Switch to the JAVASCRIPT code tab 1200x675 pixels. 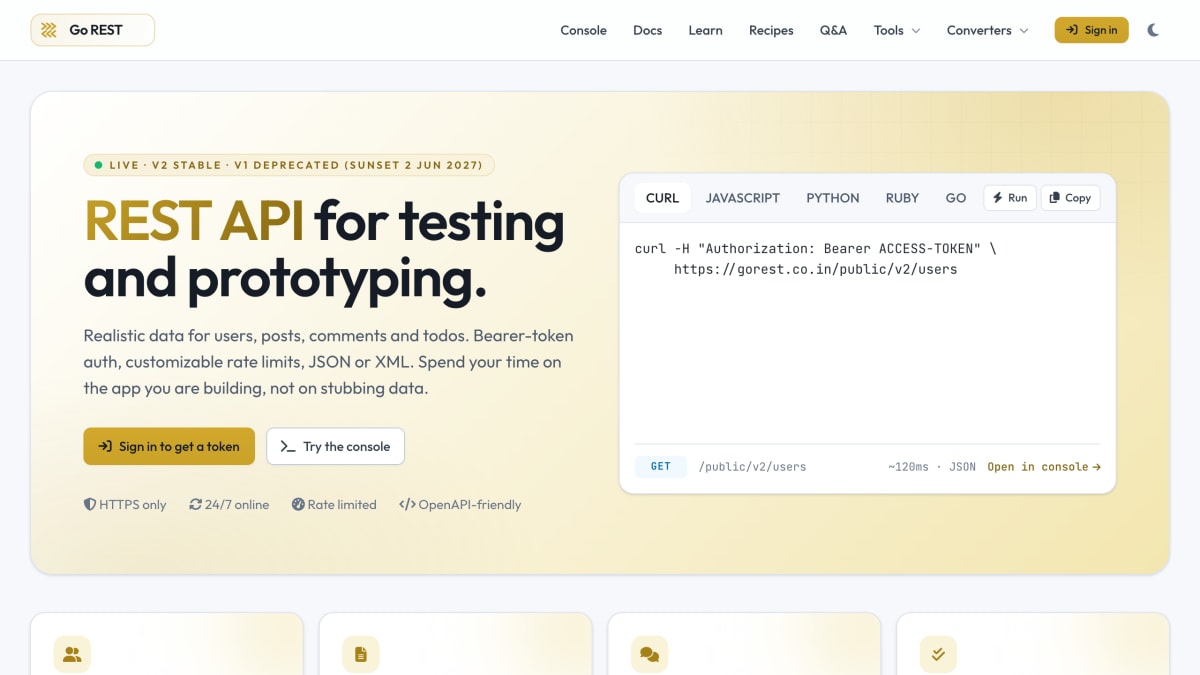[x=742, y=198]
